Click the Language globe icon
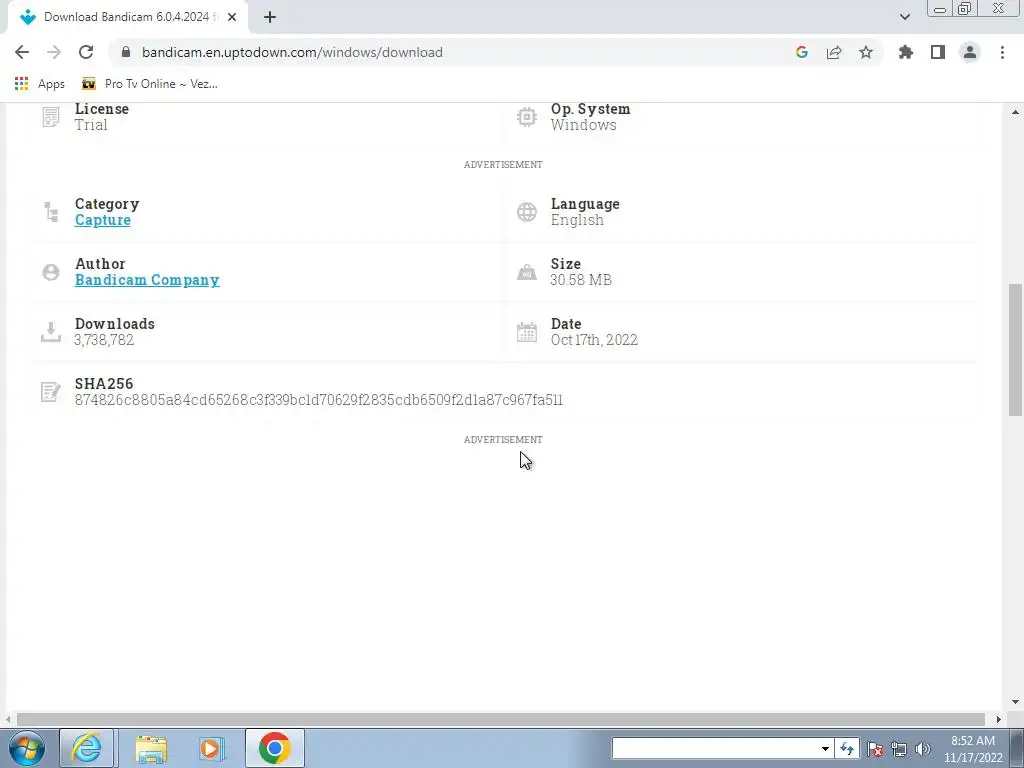1024x768 pixels. pos(526,212)
